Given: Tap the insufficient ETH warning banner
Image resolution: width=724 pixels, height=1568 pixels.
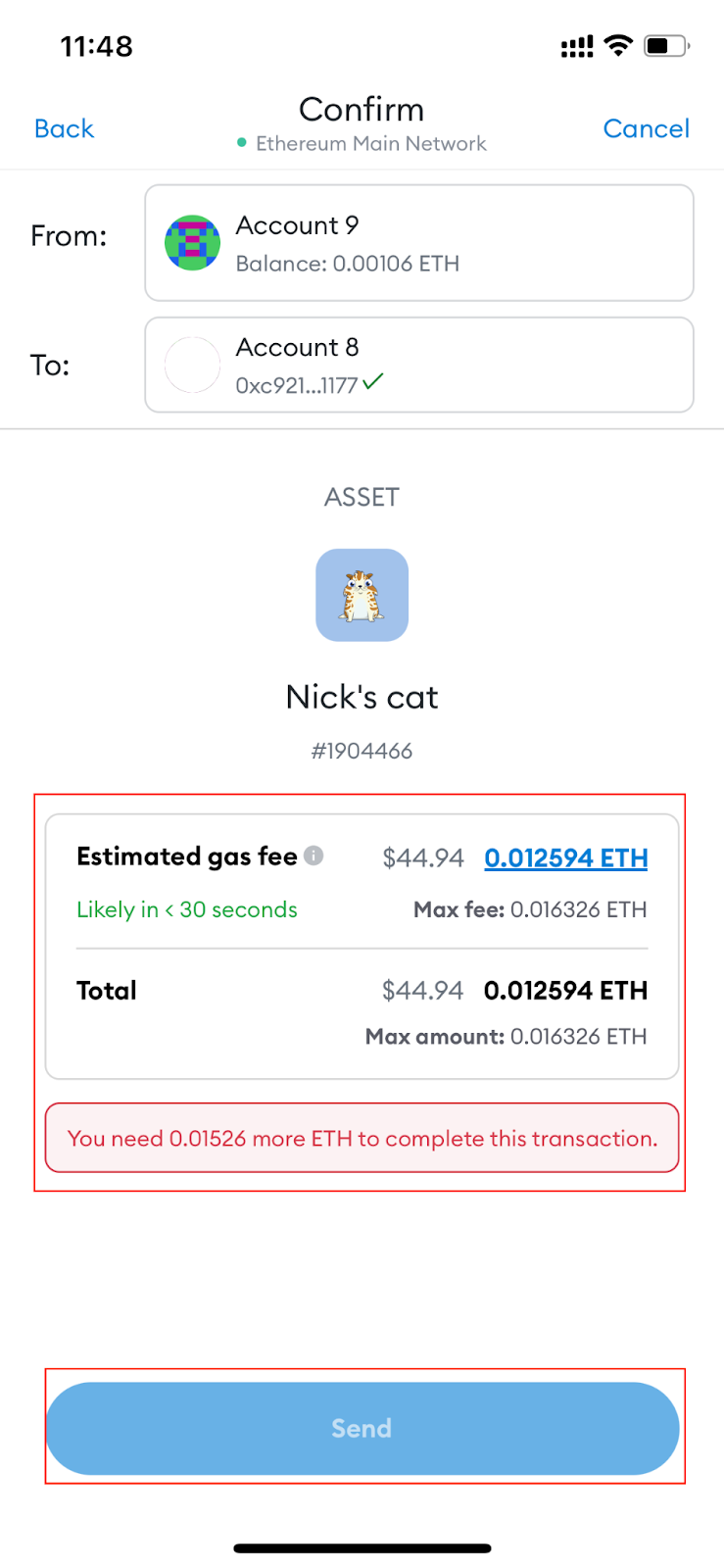Looking at the screenshot, I should click(x=362, y=1138).
